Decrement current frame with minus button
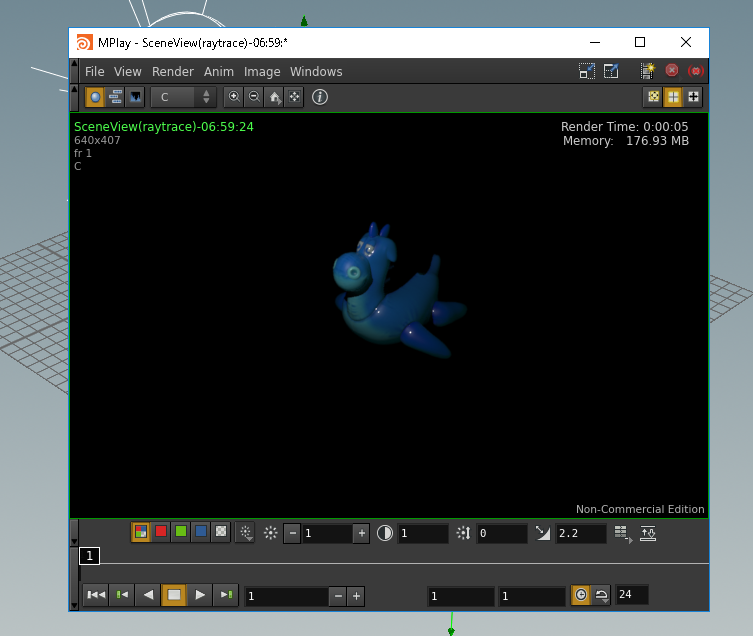The height and width of the screenshot is (636, 753). (338, 596)
